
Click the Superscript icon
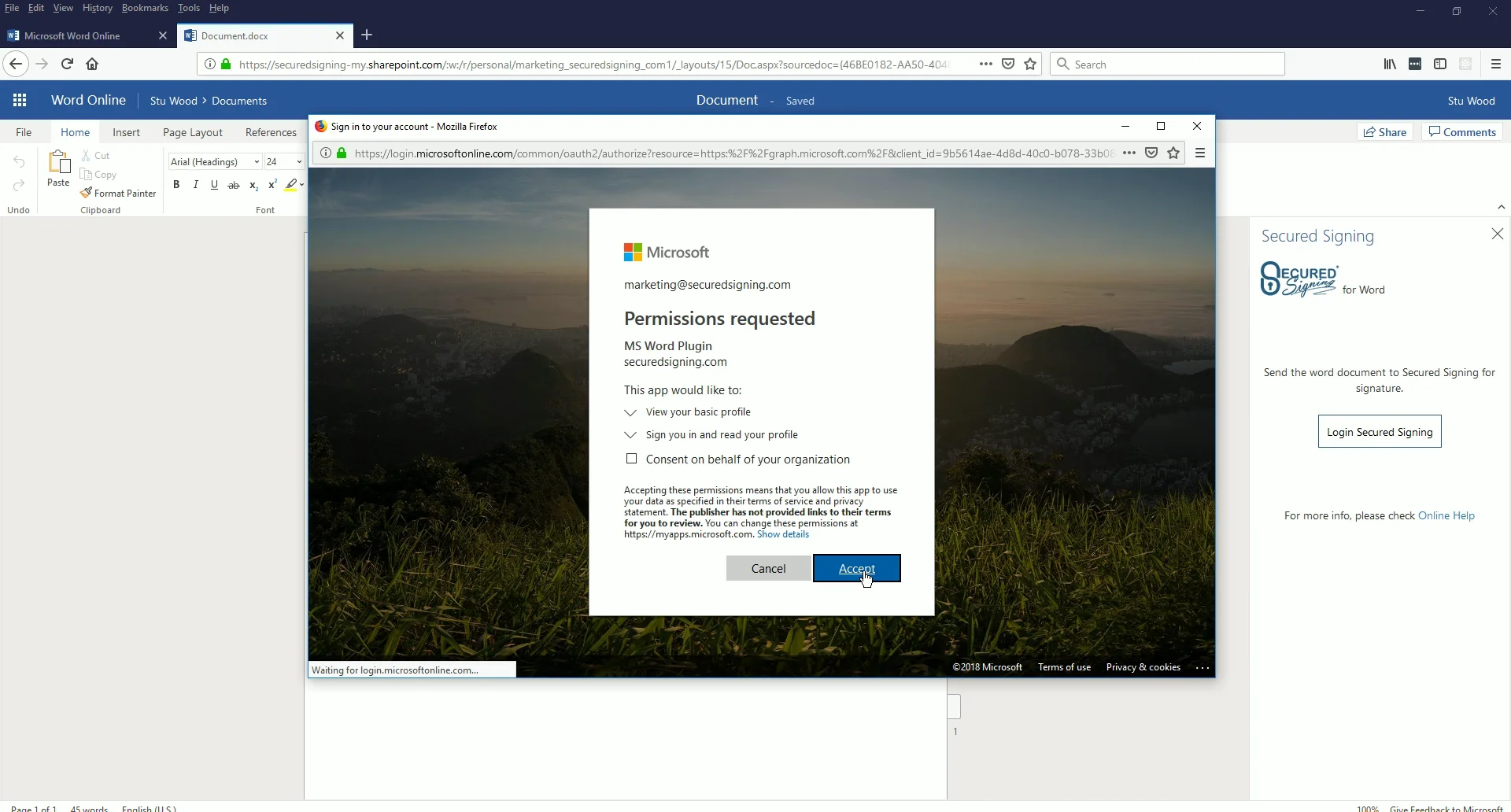point(272,184)
